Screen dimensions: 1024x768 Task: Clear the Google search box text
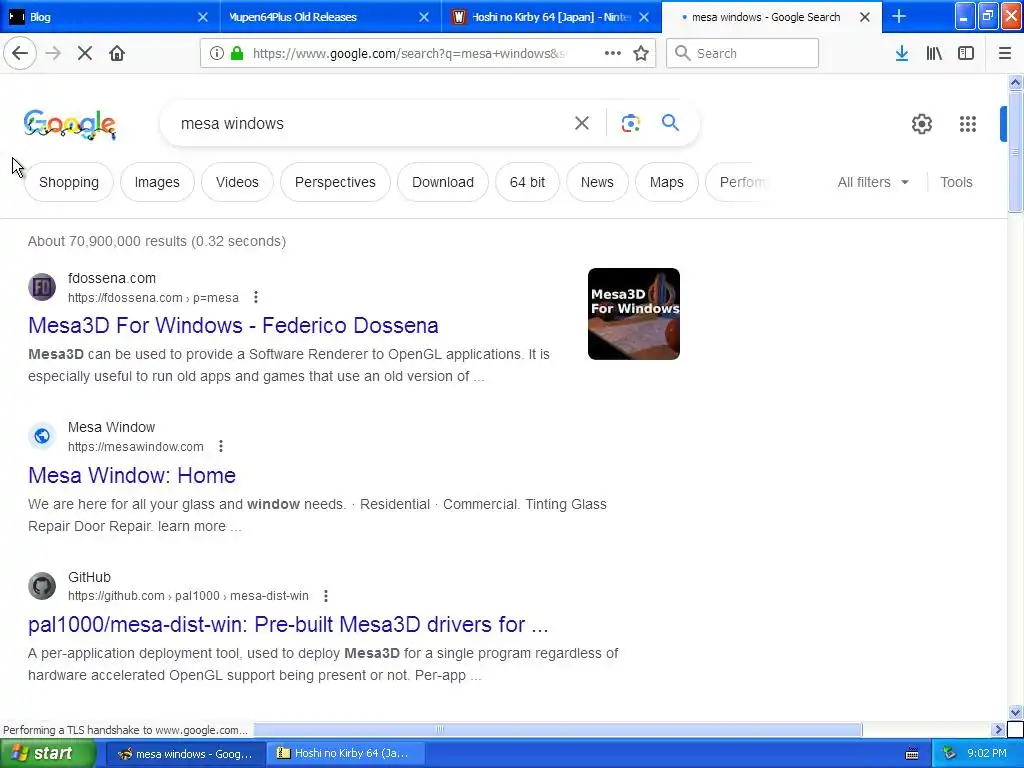(581, 123)
